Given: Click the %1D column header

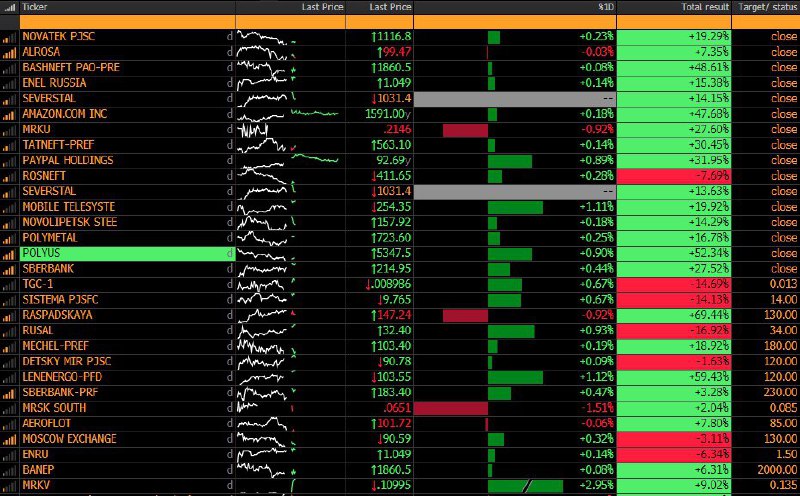Looking at the screenshot, I should (606, 7).
